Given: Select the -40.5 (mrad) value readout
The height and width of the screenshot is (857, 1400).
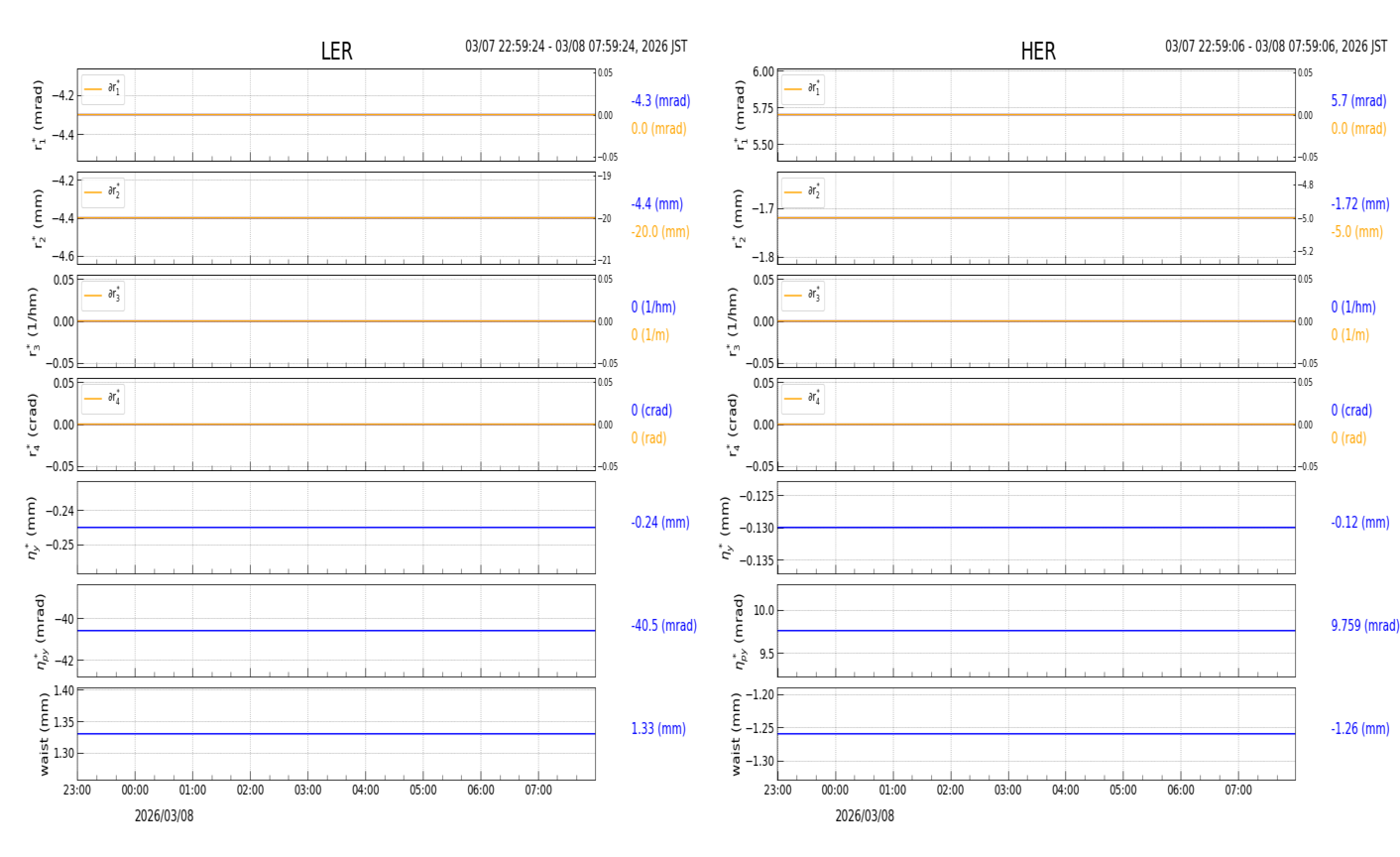Looking at the screenshot, I should [x=663, y=626].
